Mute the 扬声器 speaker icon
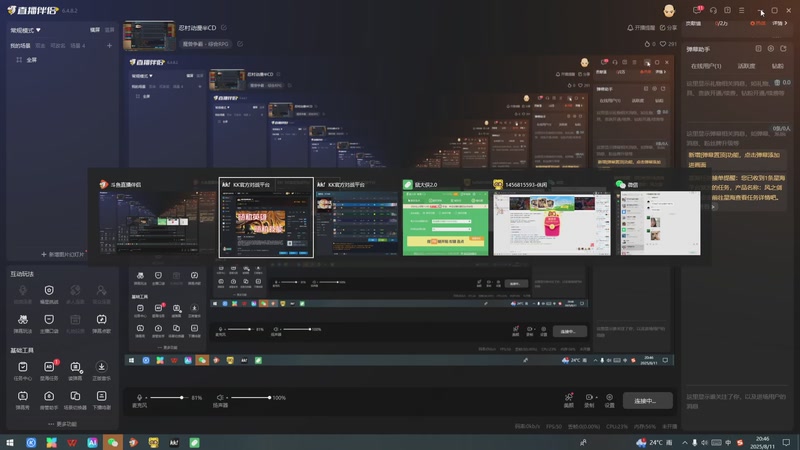 220,397
